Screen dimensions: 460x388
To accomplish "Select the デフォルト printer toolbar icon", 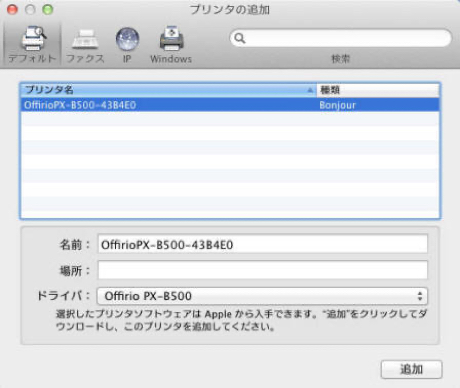I will [x=32, y=44].
